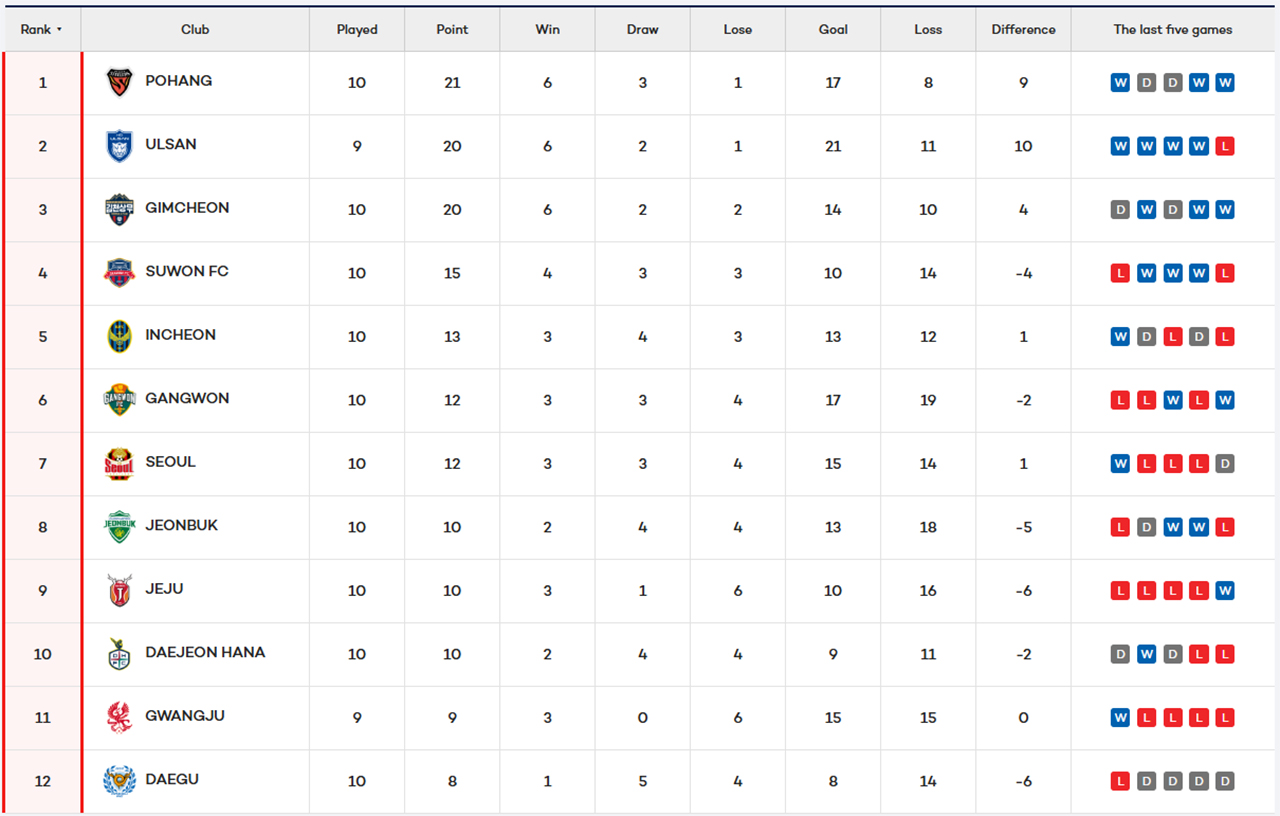
Task: Click the Difference column header
Action: click(1023, 30)
